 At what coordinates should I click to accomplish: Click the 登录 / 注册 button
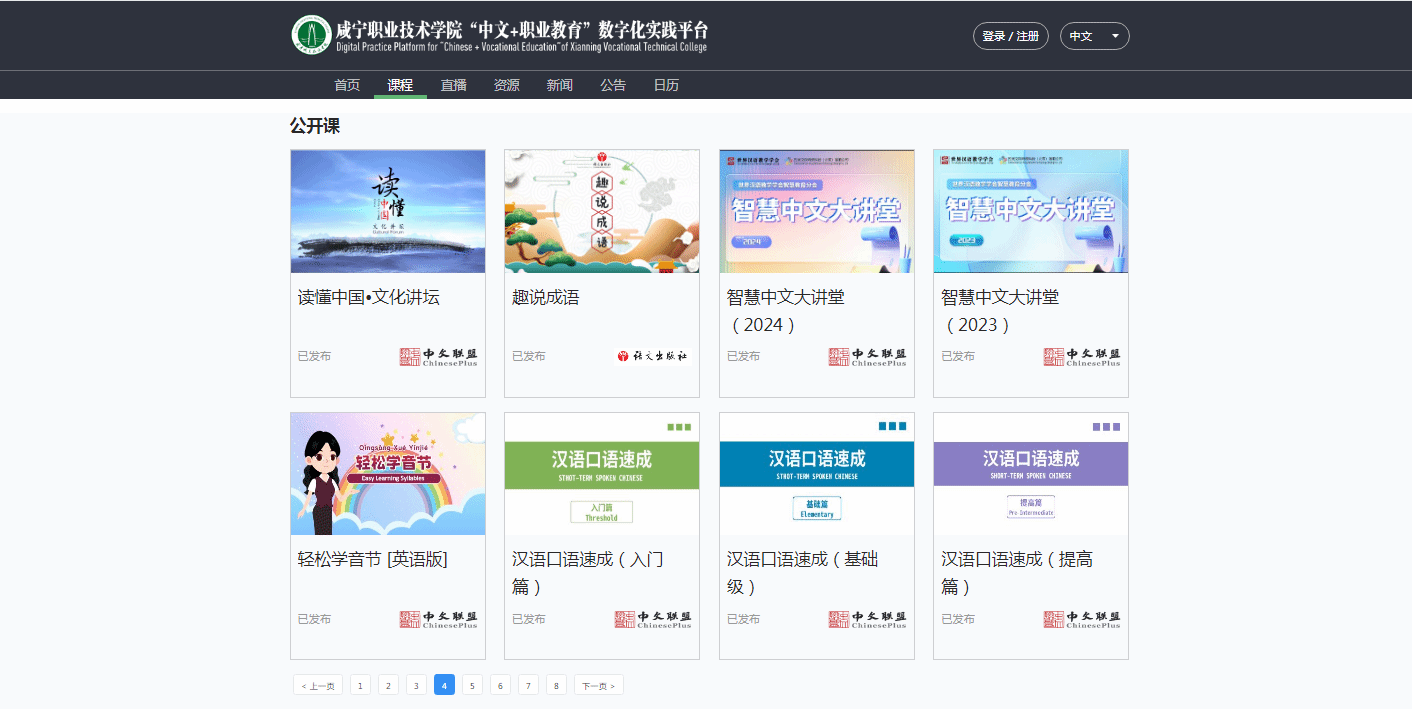coord(1010,36)
